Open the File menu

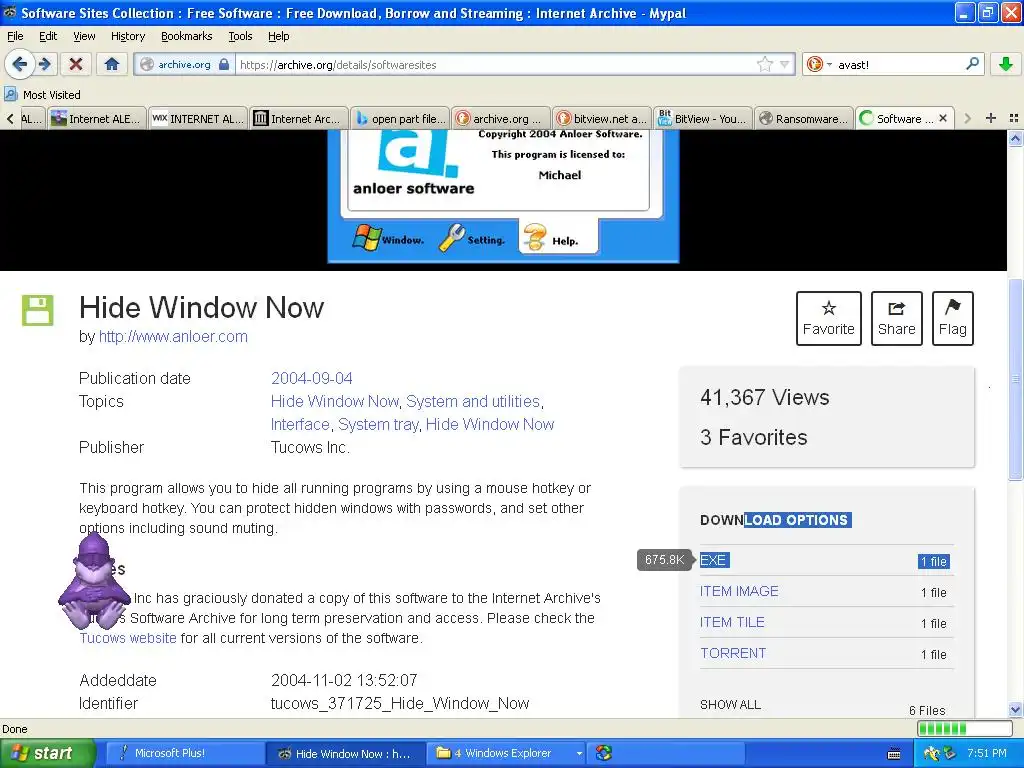pos(15,36)
